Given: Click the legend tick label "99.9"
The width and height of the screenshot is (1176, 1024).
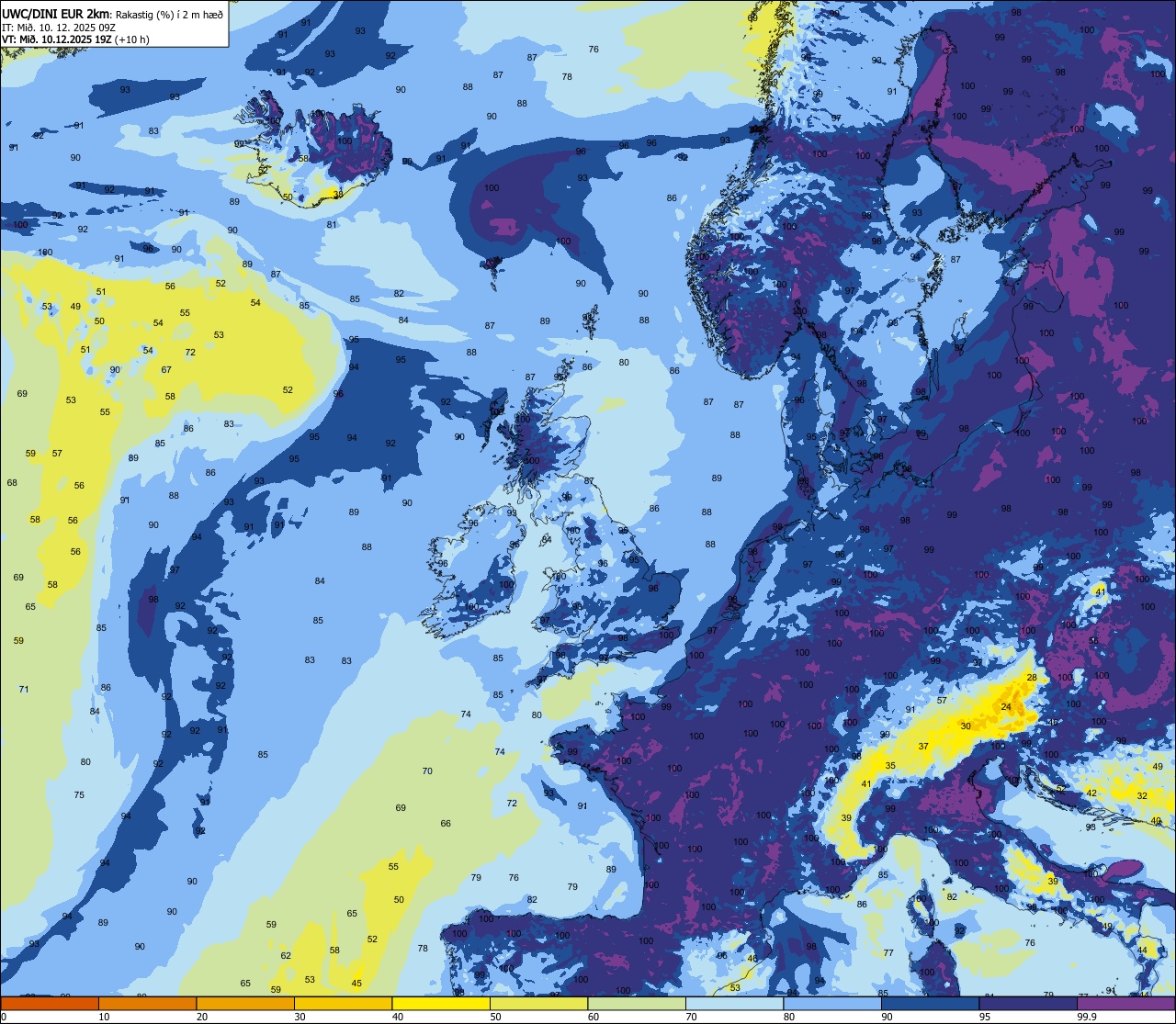Looking at the screenshot, I should pyautogui.click(x=1087, y=1017).
